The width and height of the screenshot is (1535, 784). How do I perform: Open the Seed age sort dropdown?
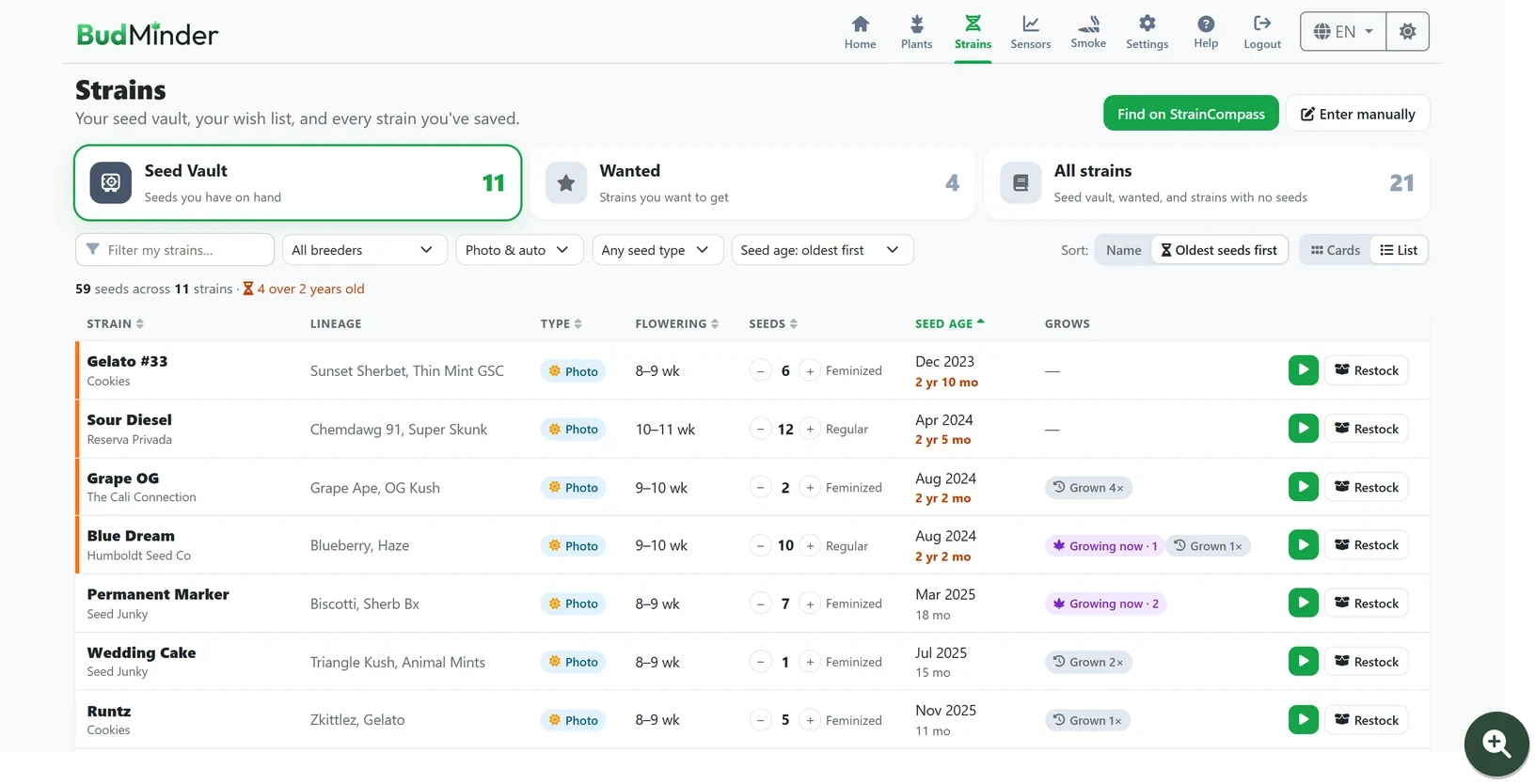822,250
